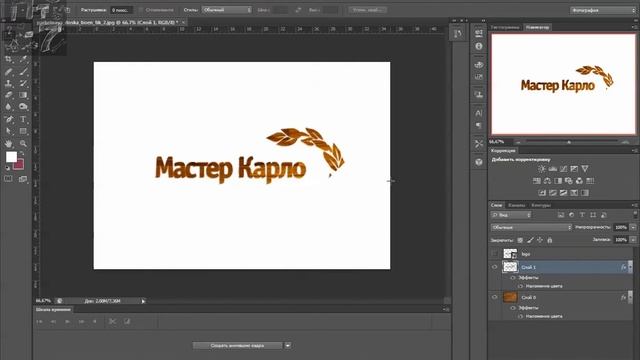Screen dimensions: 640x360
Task: Open layer filter kind dropdown
Action: click(x=511, y=215)
